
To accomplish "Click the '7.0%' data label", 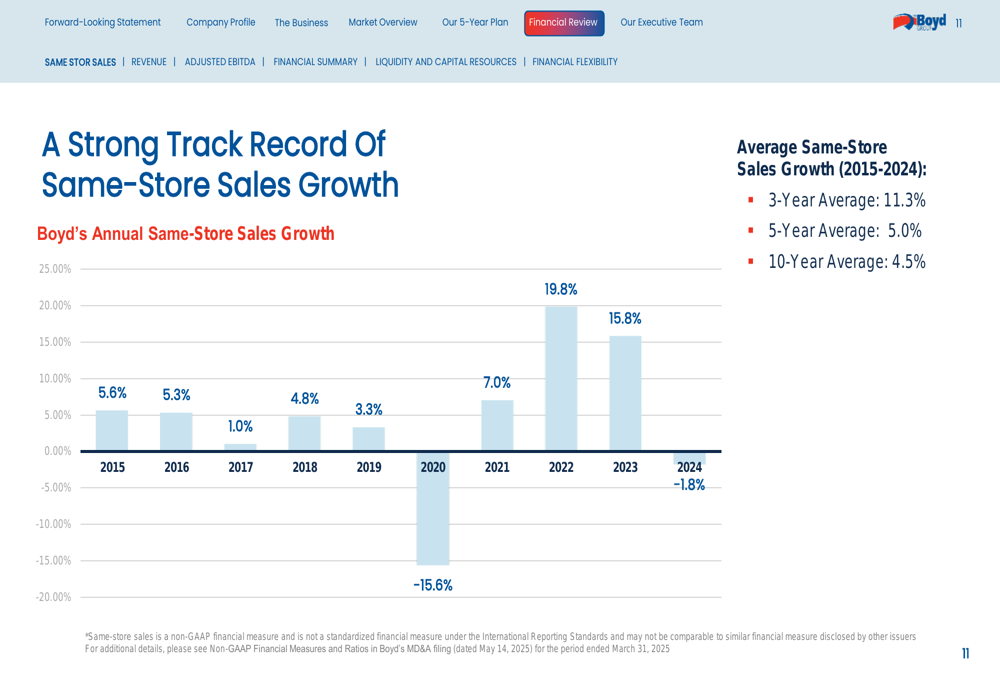I will [497, 383].
